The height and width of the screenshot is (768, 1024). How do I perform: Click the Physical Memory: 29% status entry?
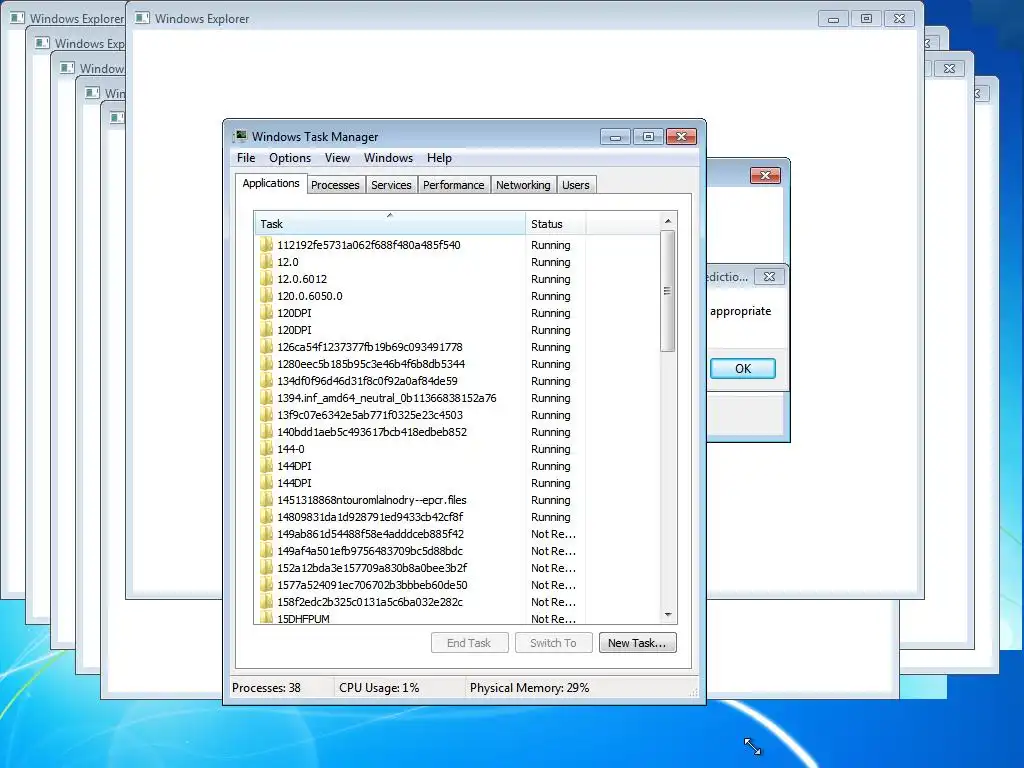(529, 688)
